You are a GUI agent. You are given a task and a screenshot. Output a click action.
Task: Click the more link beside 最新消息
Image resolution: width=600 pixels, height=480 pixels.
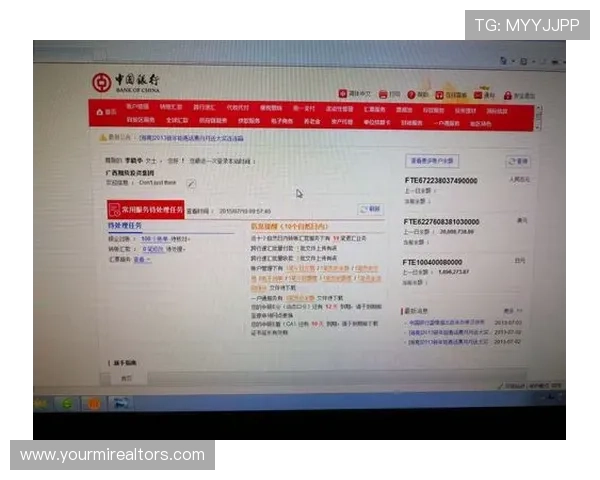pos(513,311)
